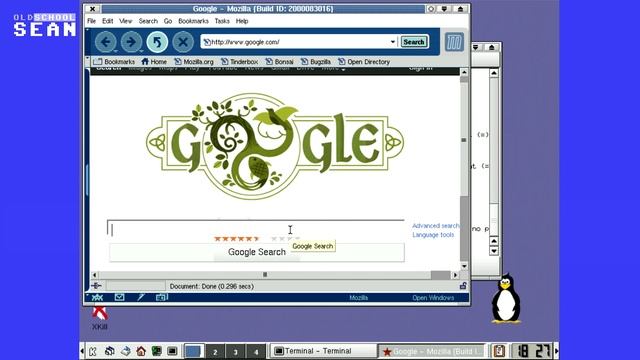
Task: Open the green control center icon on panel
Action: pyautogui.click(x=157, y=351)
